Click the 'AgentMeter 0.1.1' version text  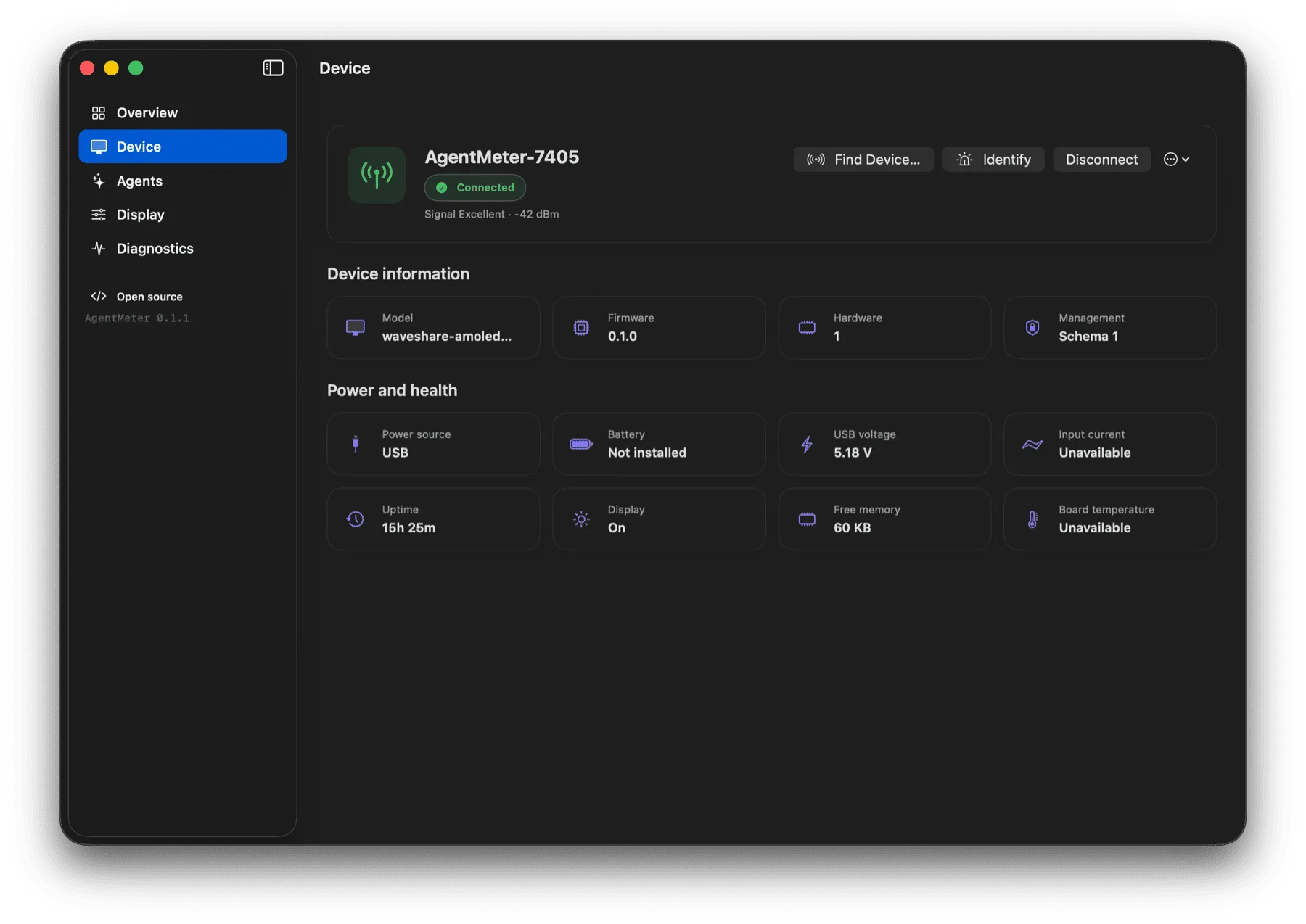[137, 318]
